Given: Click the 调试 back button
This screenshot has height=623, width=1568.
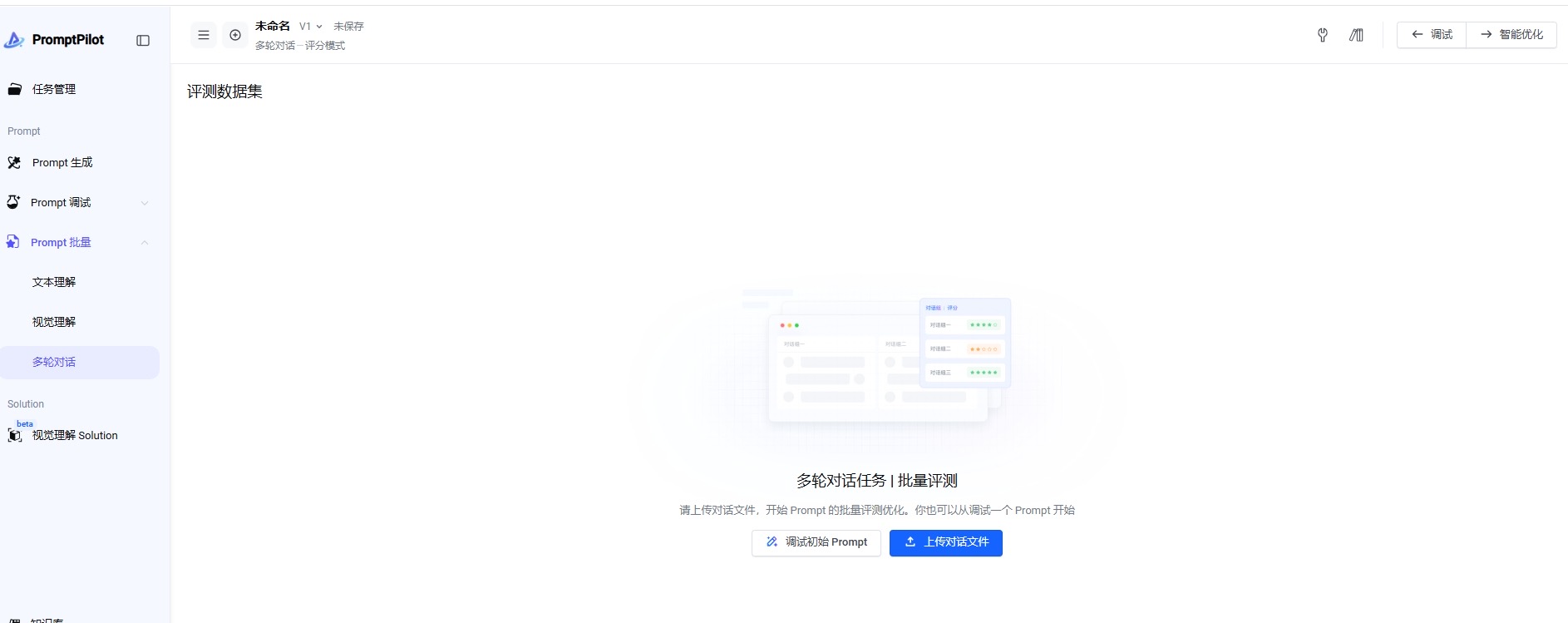Looking at the screenshot, I should [x=1432, y=35].
